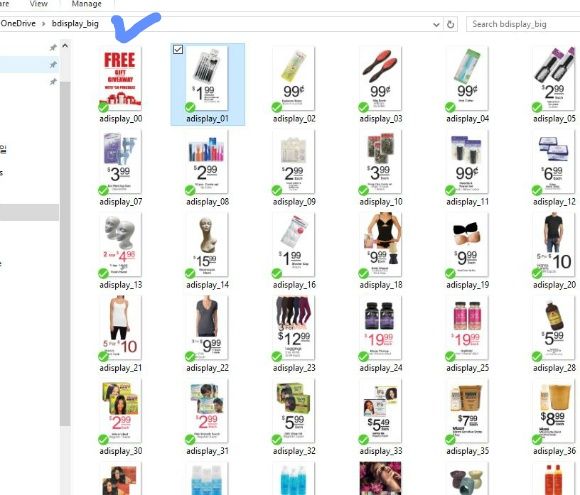Select the adisplay_13 mannequin heads thumbnail
Screen dimensions: 580x495
(x=120, y=244)
